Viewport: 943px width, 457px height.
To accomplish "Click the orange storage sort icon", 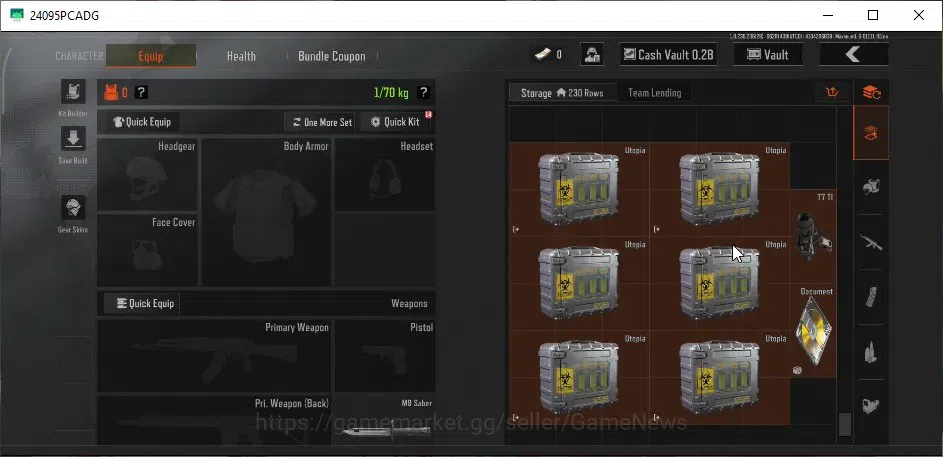I will pos(833,92).
